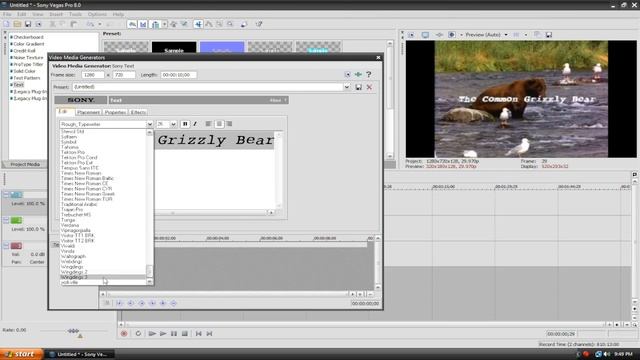Pause playback in transport bar
The image size is (640, 360).
click(174, 333)
